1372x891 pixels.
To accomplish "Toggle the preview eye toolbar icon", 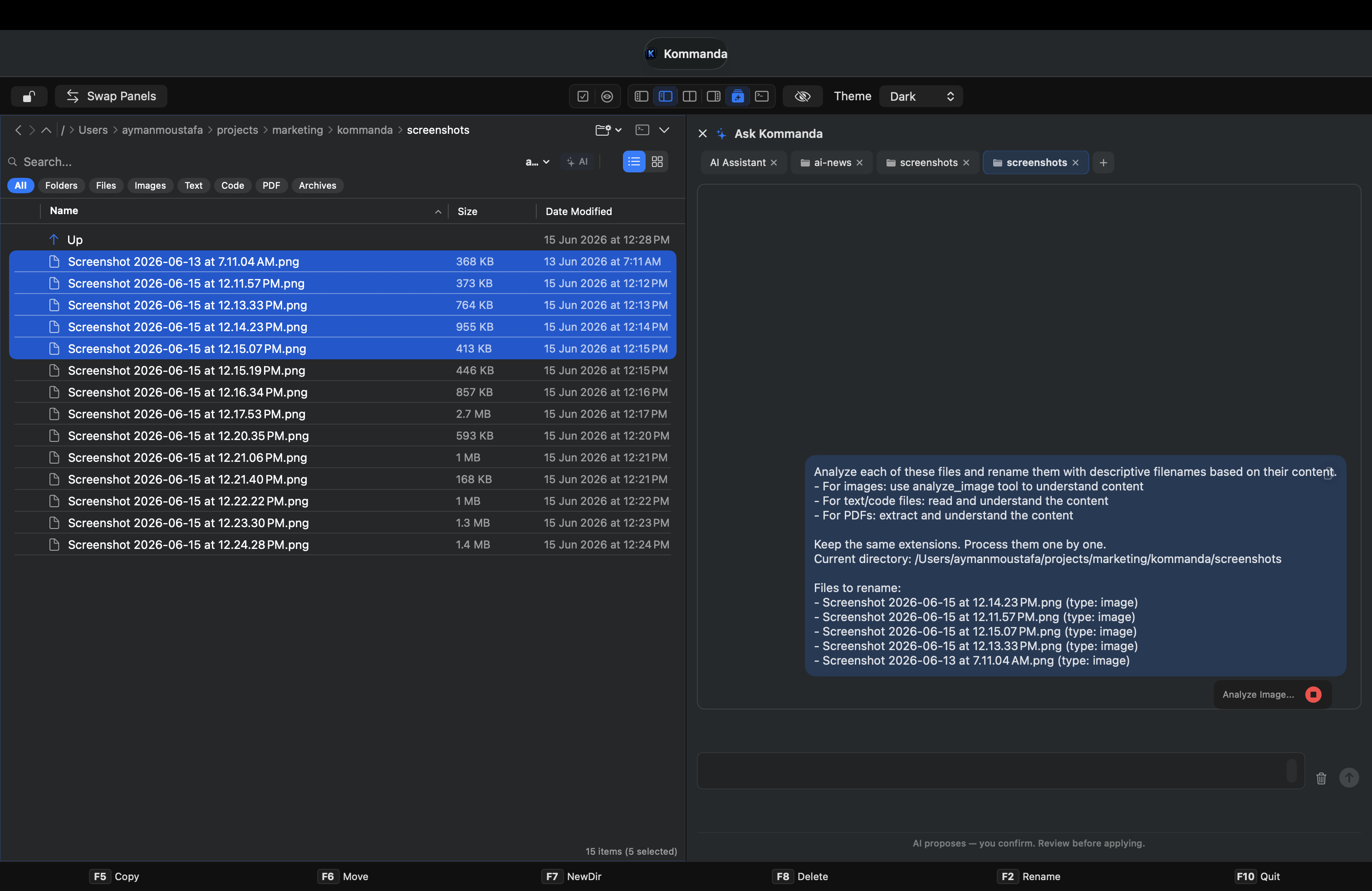I will (x=607, y=96).
